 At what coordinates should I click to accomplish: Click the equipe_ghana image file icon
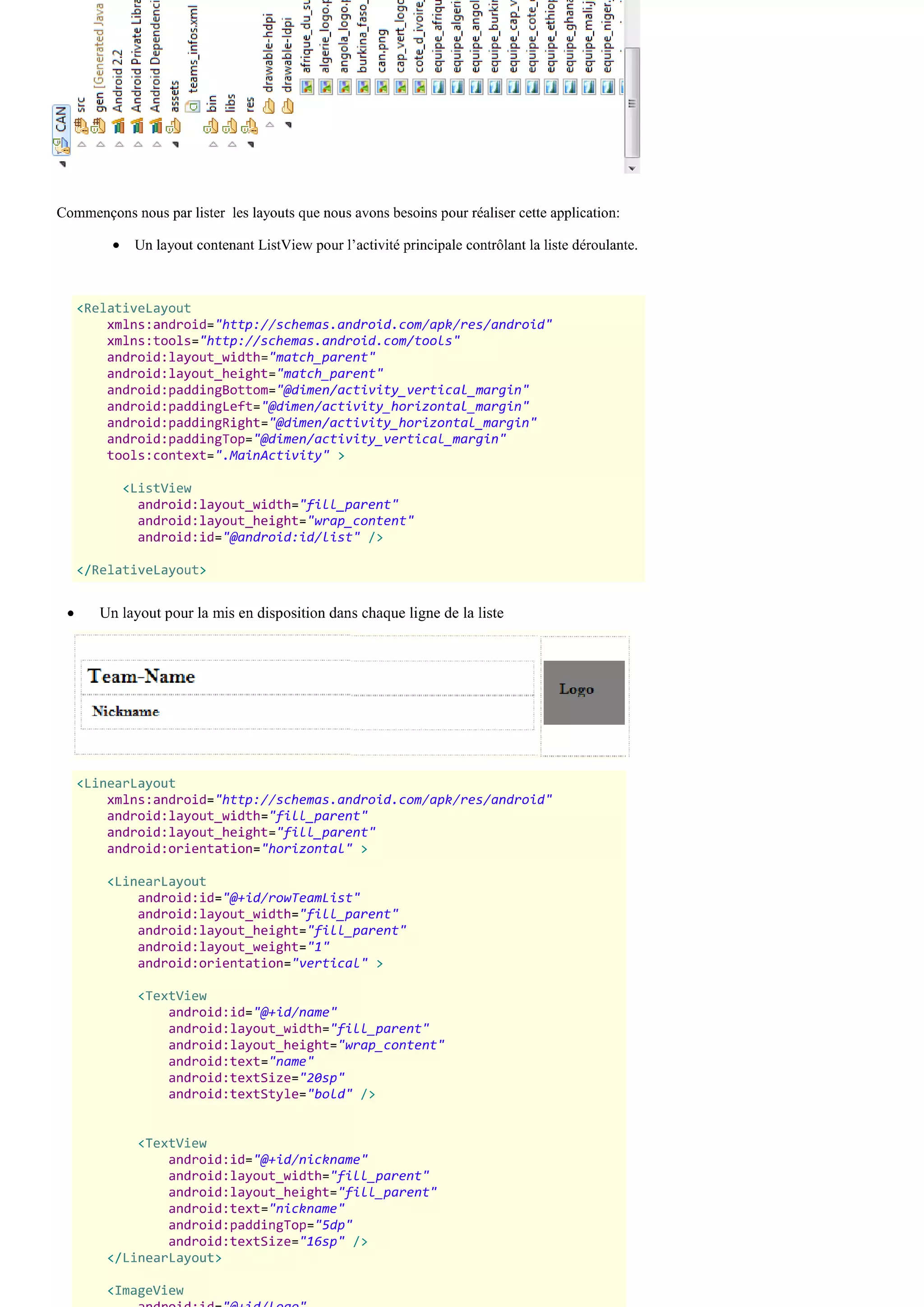tap(570, 87)
